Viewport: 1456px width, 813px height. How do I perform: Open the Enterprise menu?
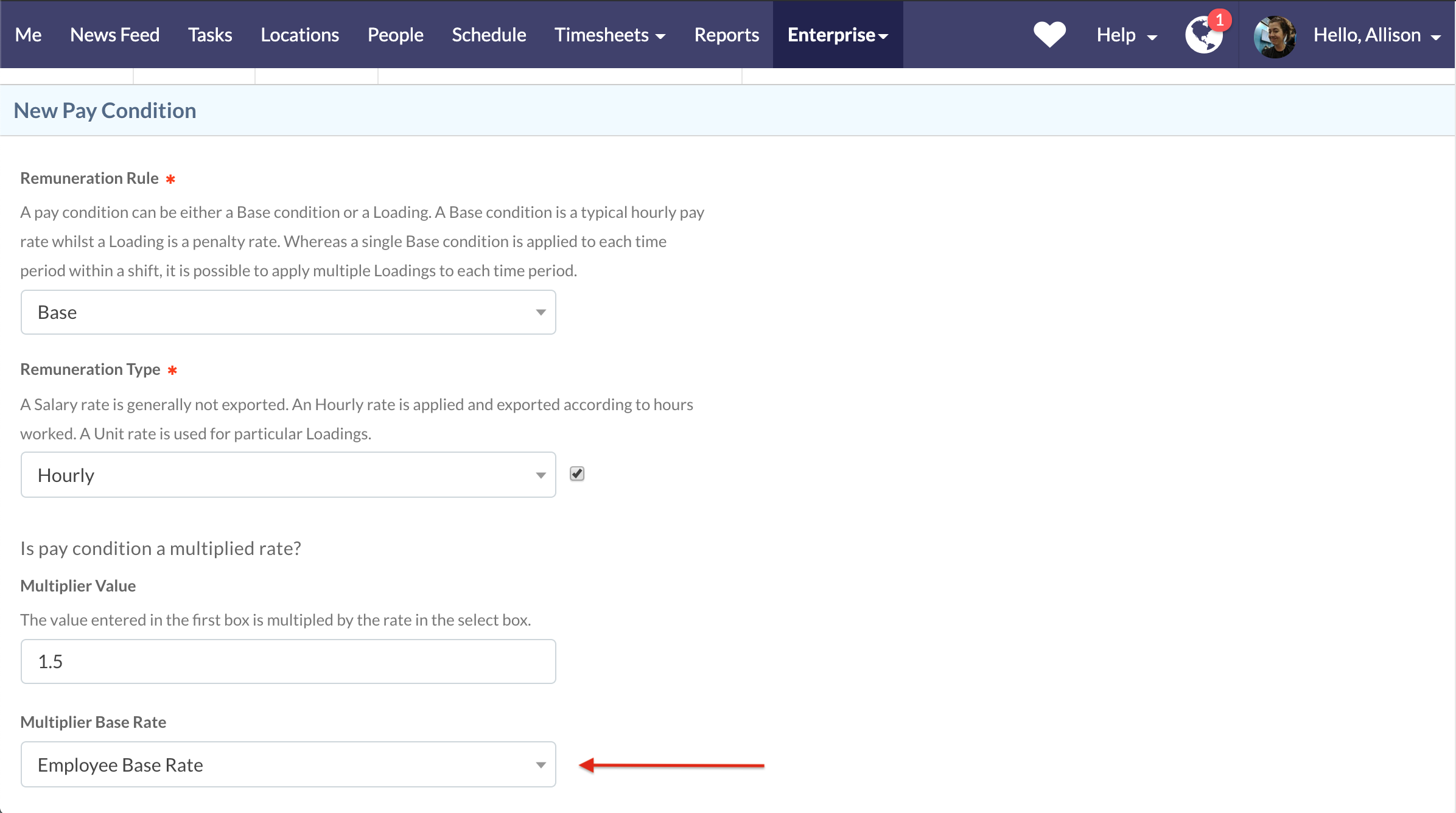(x=838, y=35)
